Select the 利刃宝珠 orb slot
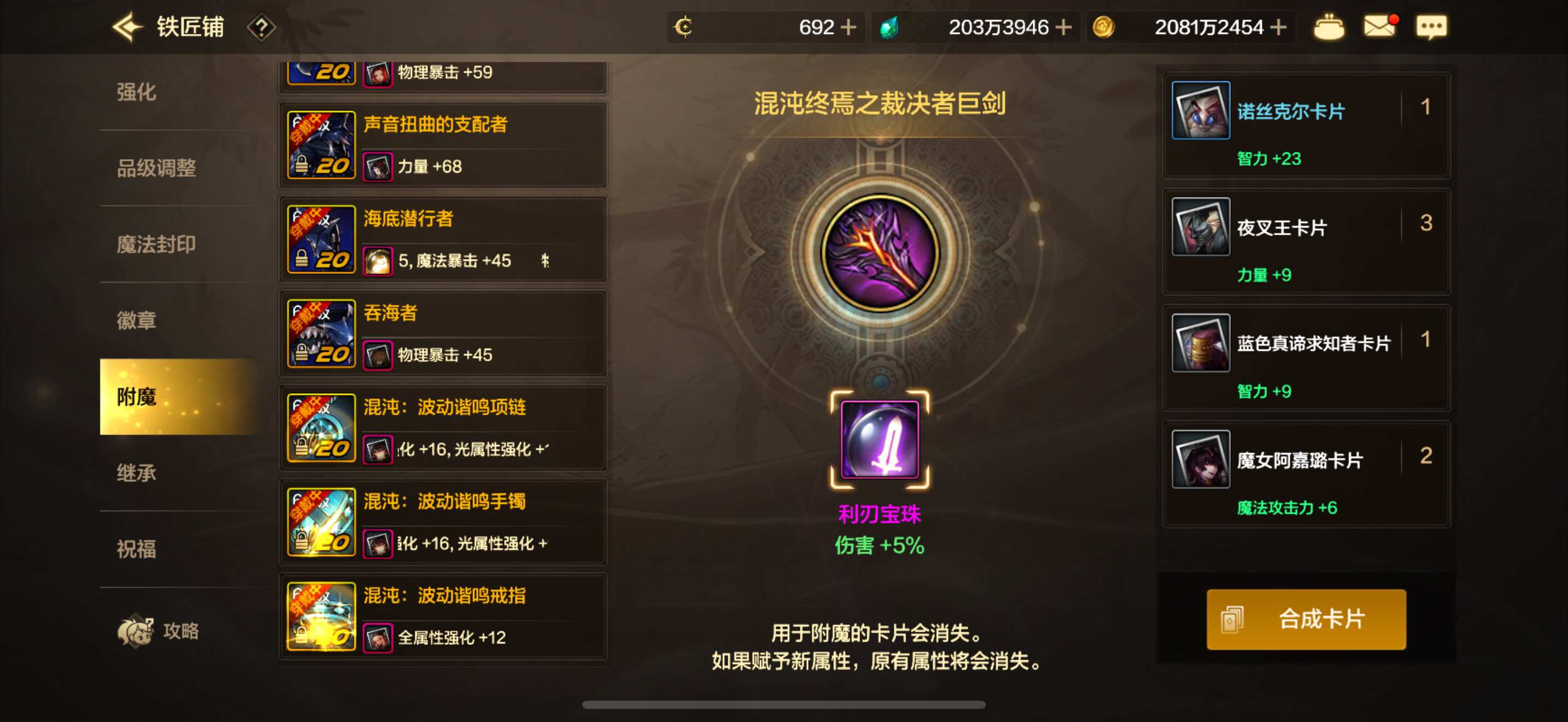This screenshot has width=1568, height=722. (880, 439)
